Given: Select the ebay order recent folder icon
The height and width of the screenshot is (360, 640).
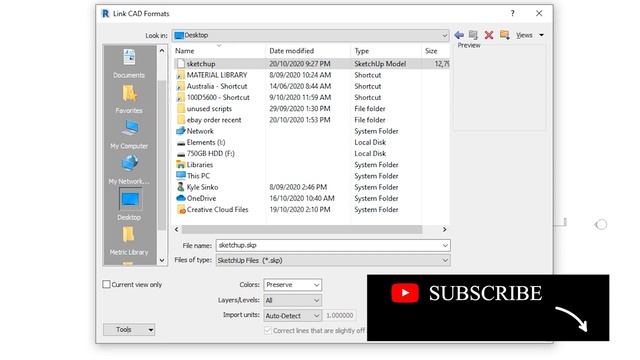Looking at the screenshot, I should pos(181,120).
